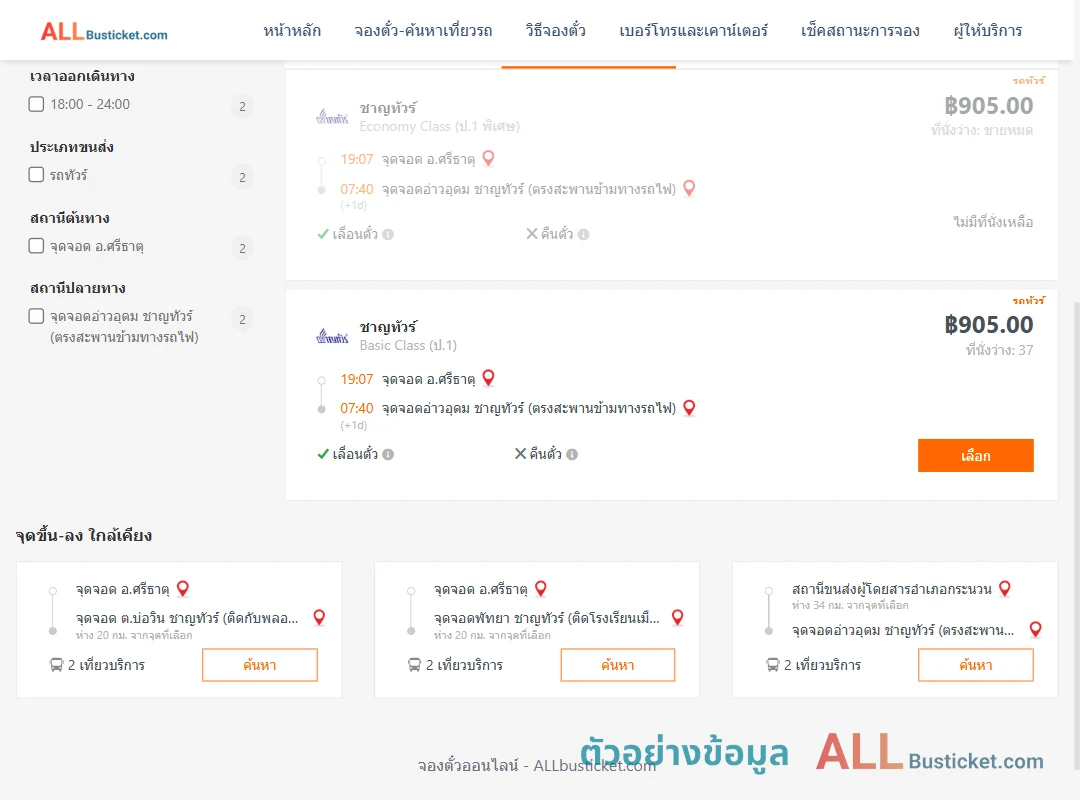1080x800 pixels.
Task: Click the 2 เที่ยวบริการ text in the กระนวน nearby card
Action: coord(822,665)
